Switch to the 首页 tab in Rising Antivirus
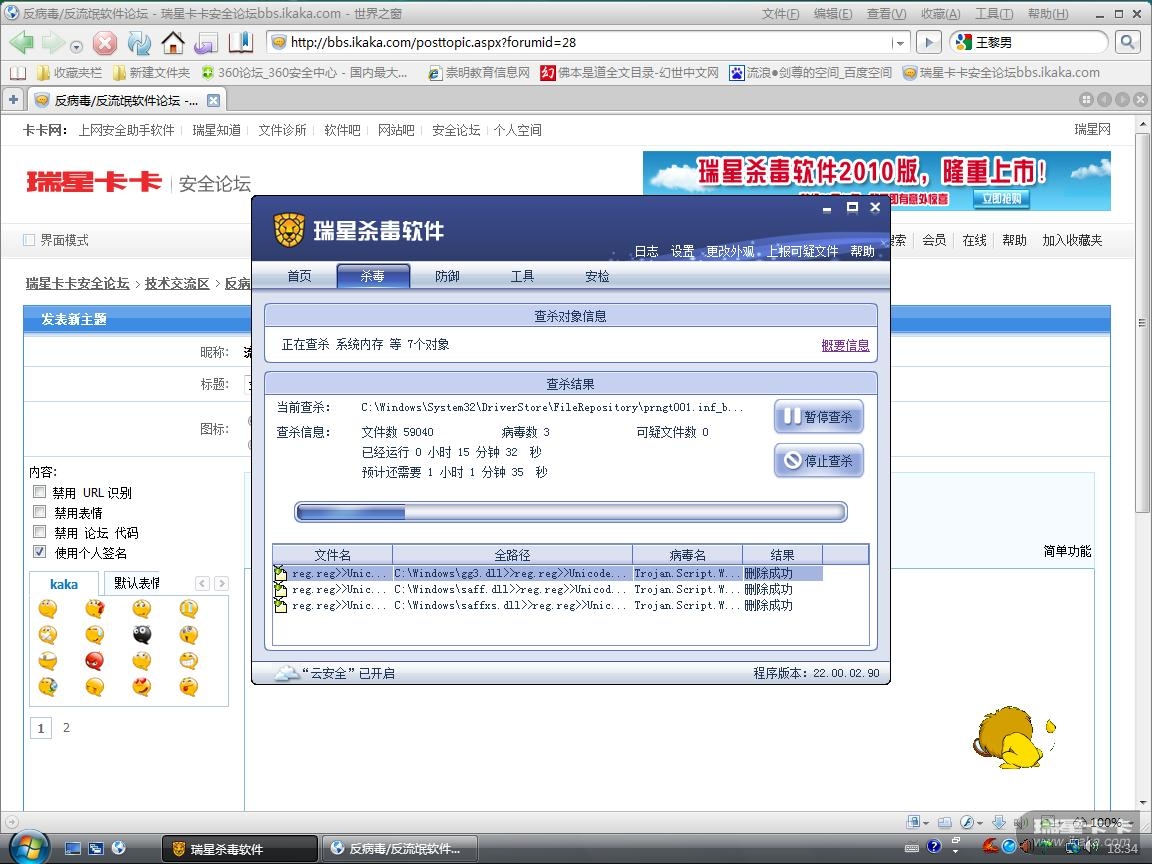 [x=299, y=276]
